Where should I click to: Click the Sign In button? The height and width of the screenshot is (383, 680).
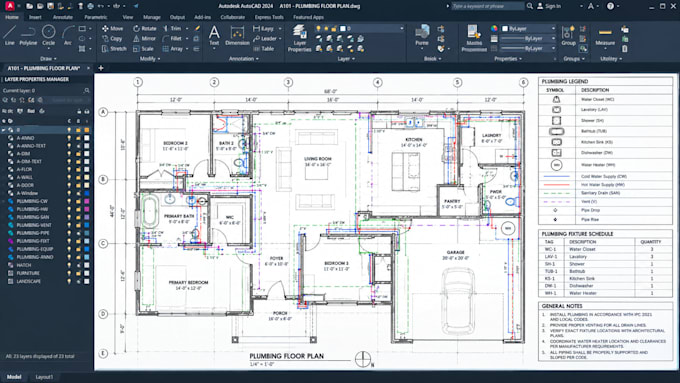pos(549,6)
